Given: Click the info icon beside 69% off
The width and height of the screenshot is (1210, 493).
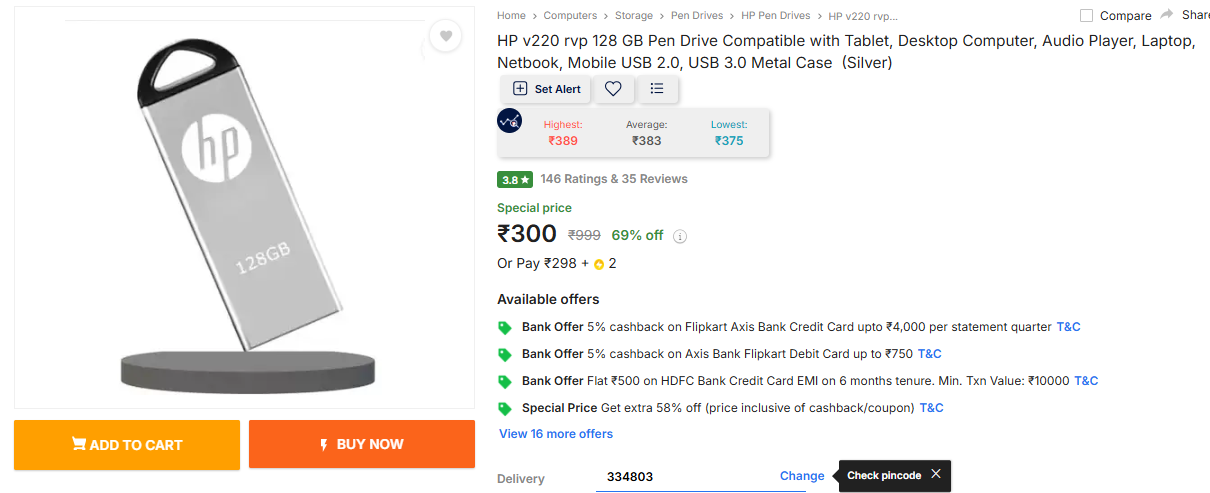Looking at the screenshot, I should pos(680,237).
